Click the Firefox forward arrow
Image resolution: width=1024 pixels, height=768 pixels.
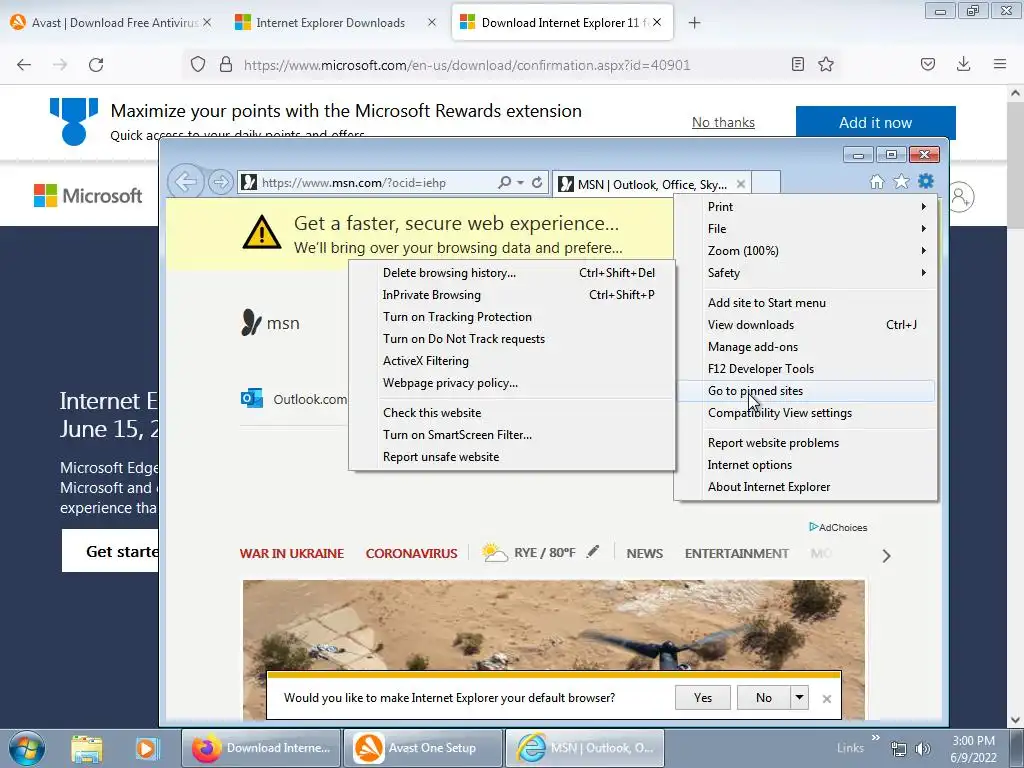(60, 65)
